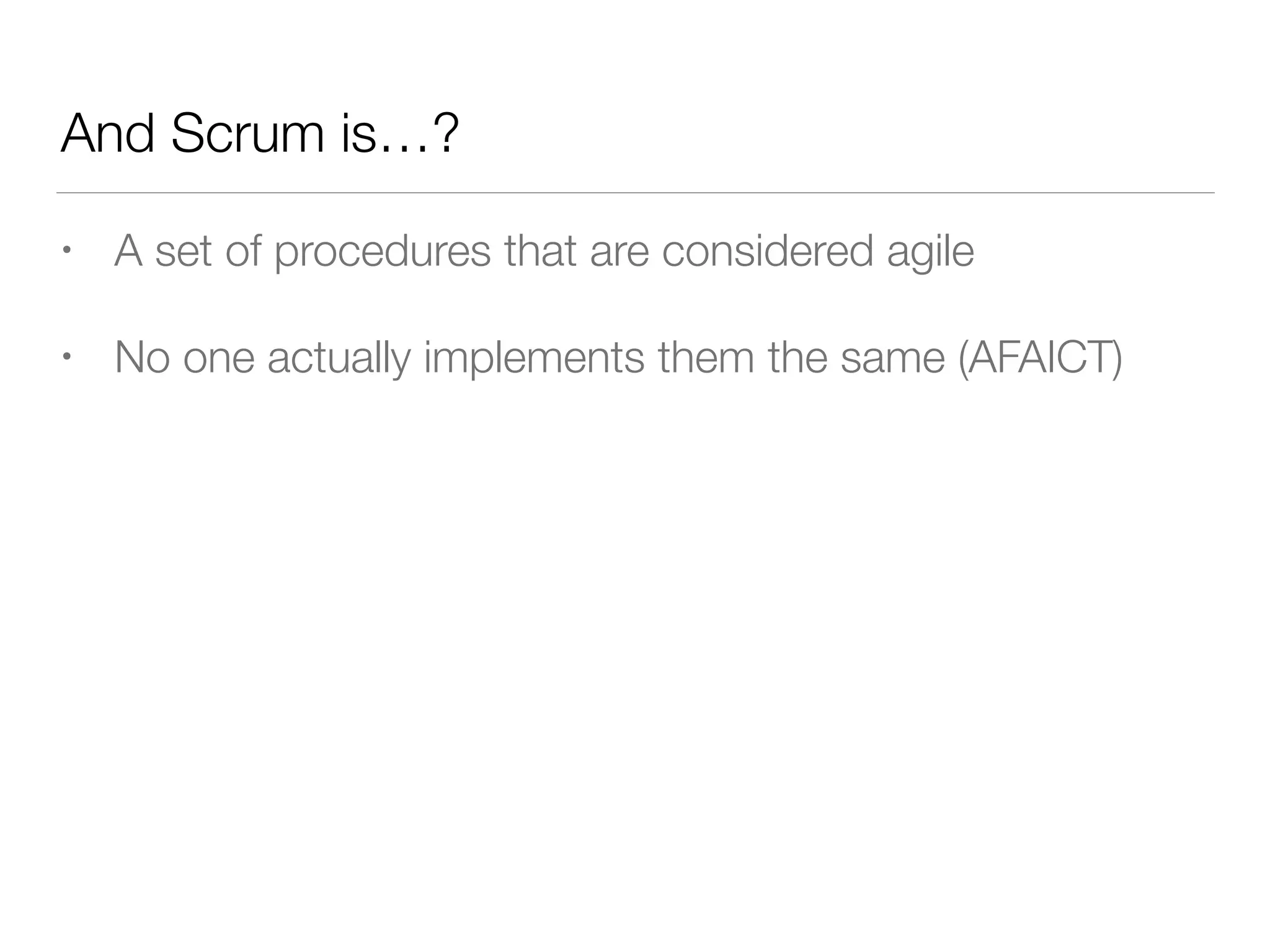Click the slide title 'And Scrum is…?'
Image resolution: width=1270 pixels, height=952 pixels.
pyautogui.click(x=260, y=133)
